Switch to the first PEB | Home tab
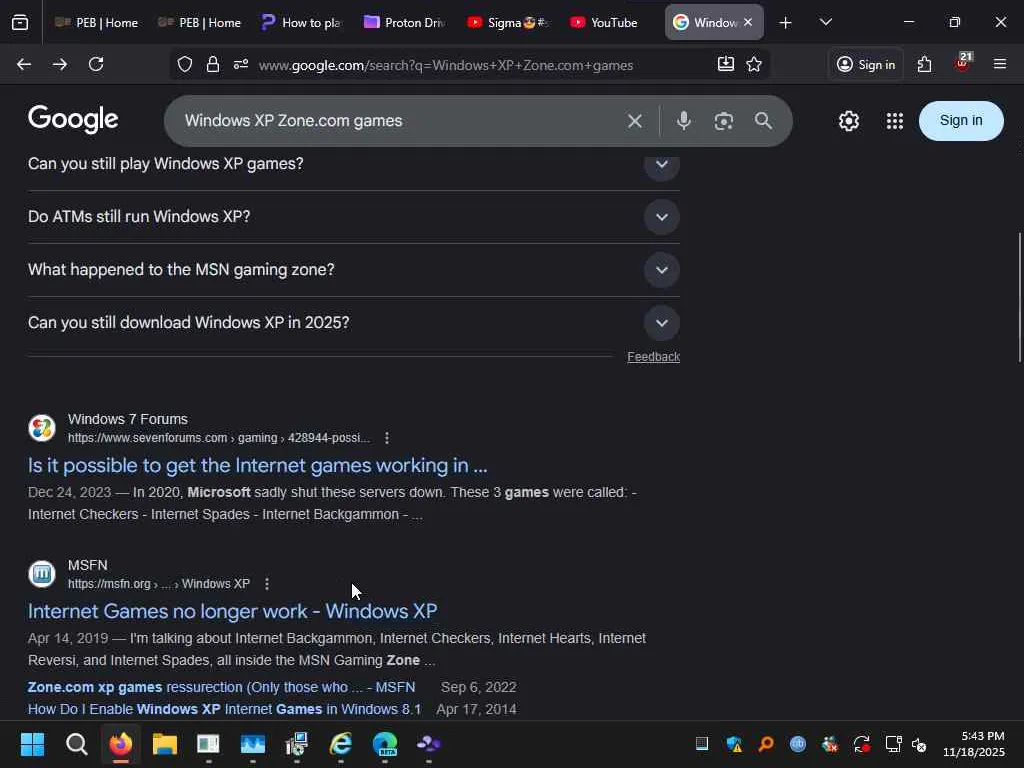This screenshot has height=768, width=1024. coord(96,23)
